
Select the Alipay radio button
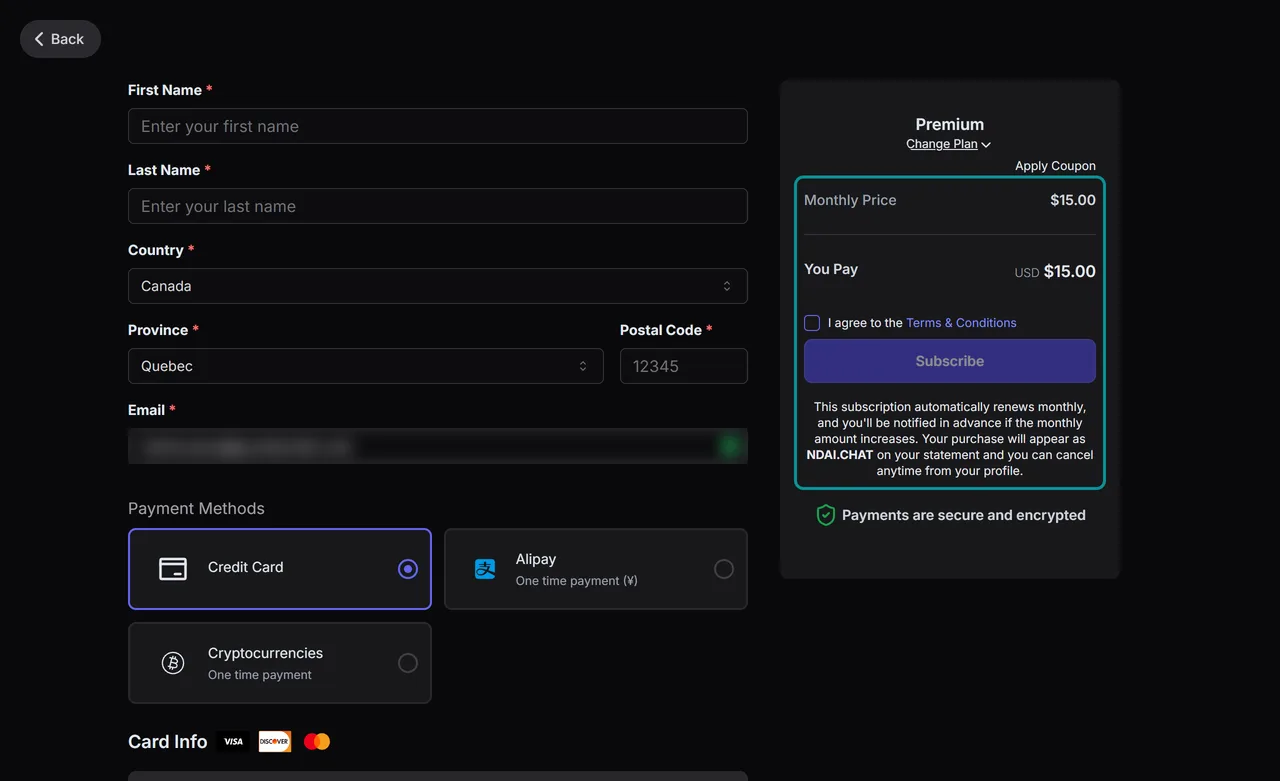(x=724, y=569)
